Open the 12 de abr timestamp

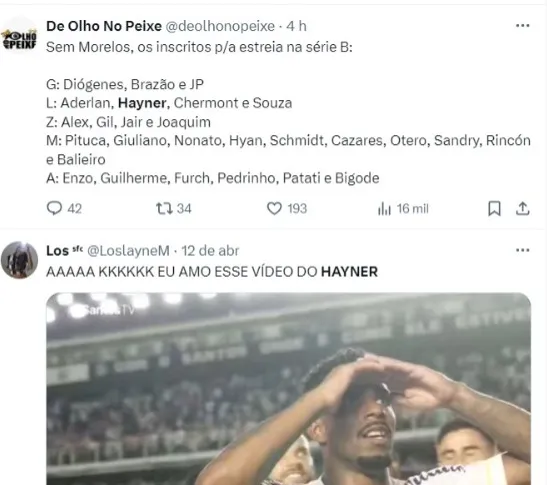[x=210, y=251]
